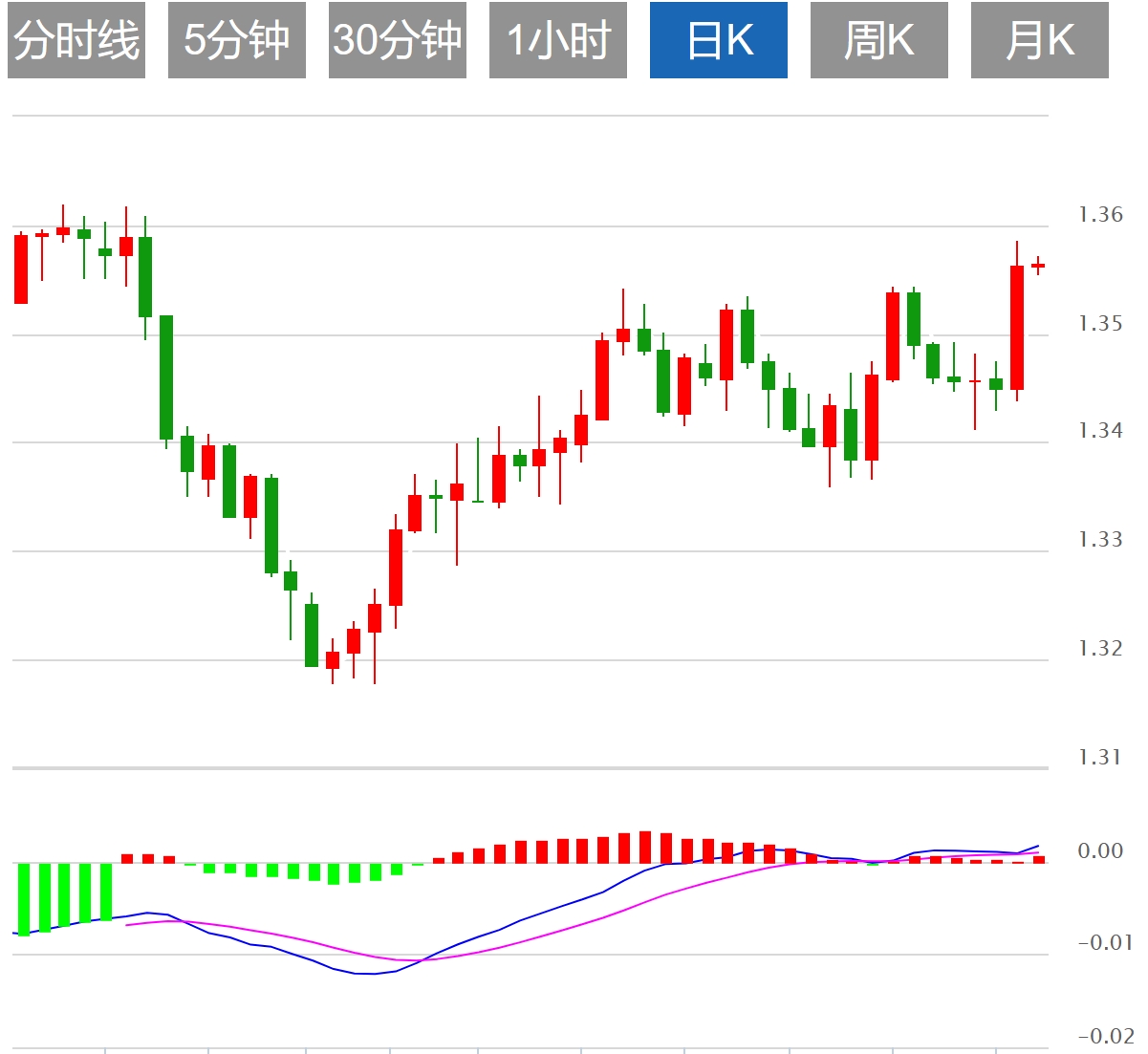
Task: Select the 5分钟 chart tab
Action: pyautogui.click(x=237, y=40)
